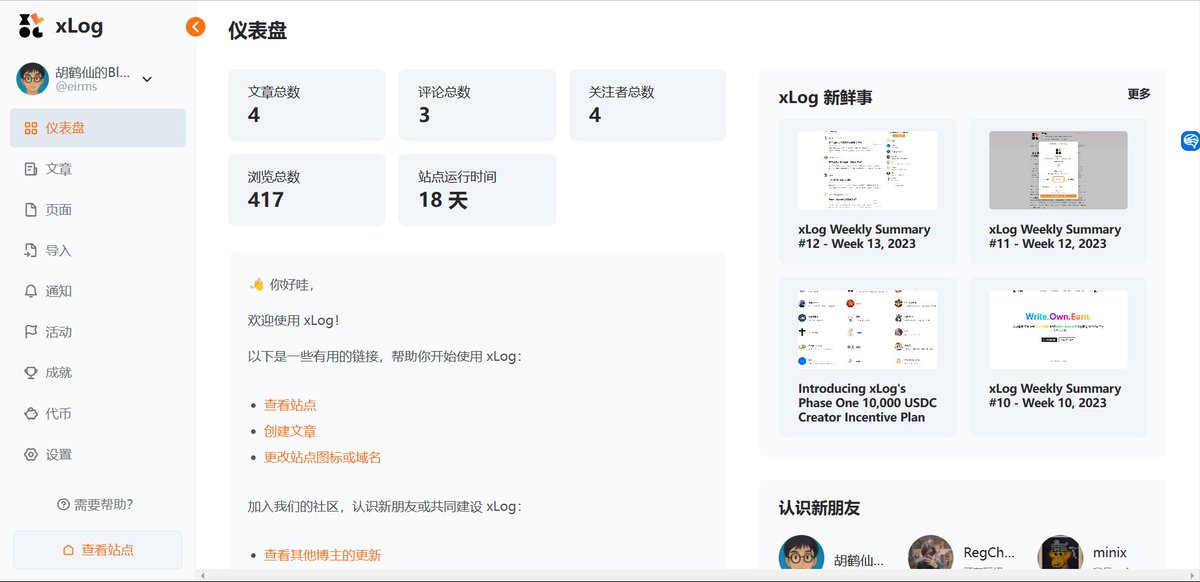Viewport: 1200px width, 582px height.
Task: Open Weekly Summary #10 thumbnail
Action: [1058, 330]
